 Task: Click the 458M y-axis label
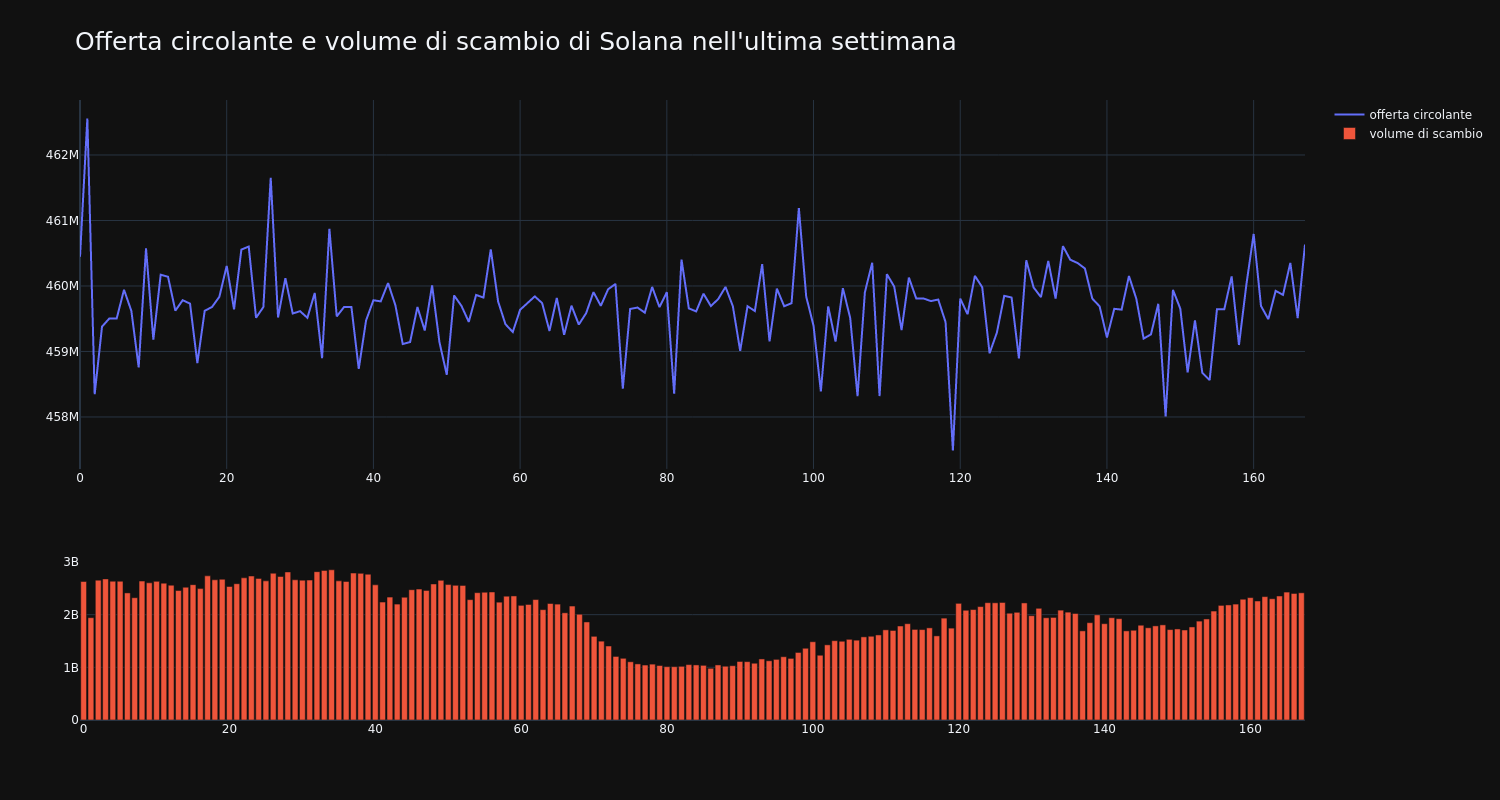(x=62, y=417)
